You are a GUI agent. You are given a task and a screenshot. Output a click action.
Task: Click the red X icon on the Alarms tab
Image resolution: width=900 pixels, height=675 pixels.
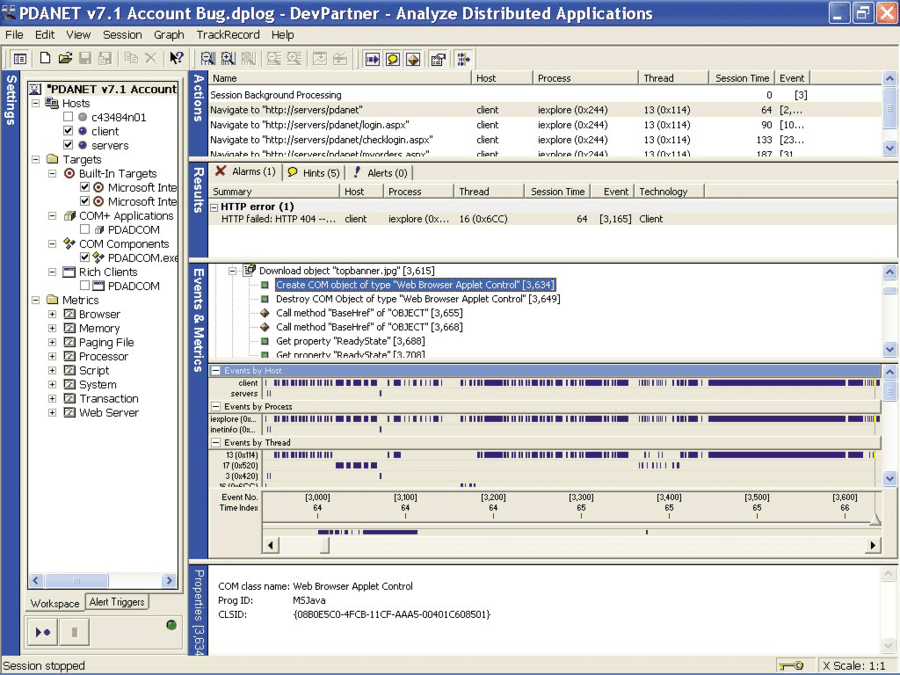(220, 171)
